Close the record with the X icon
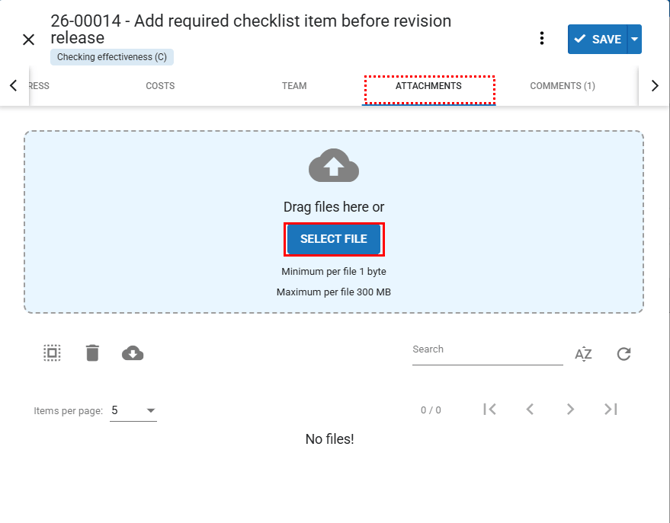The image size is (670, 523). 28,39
